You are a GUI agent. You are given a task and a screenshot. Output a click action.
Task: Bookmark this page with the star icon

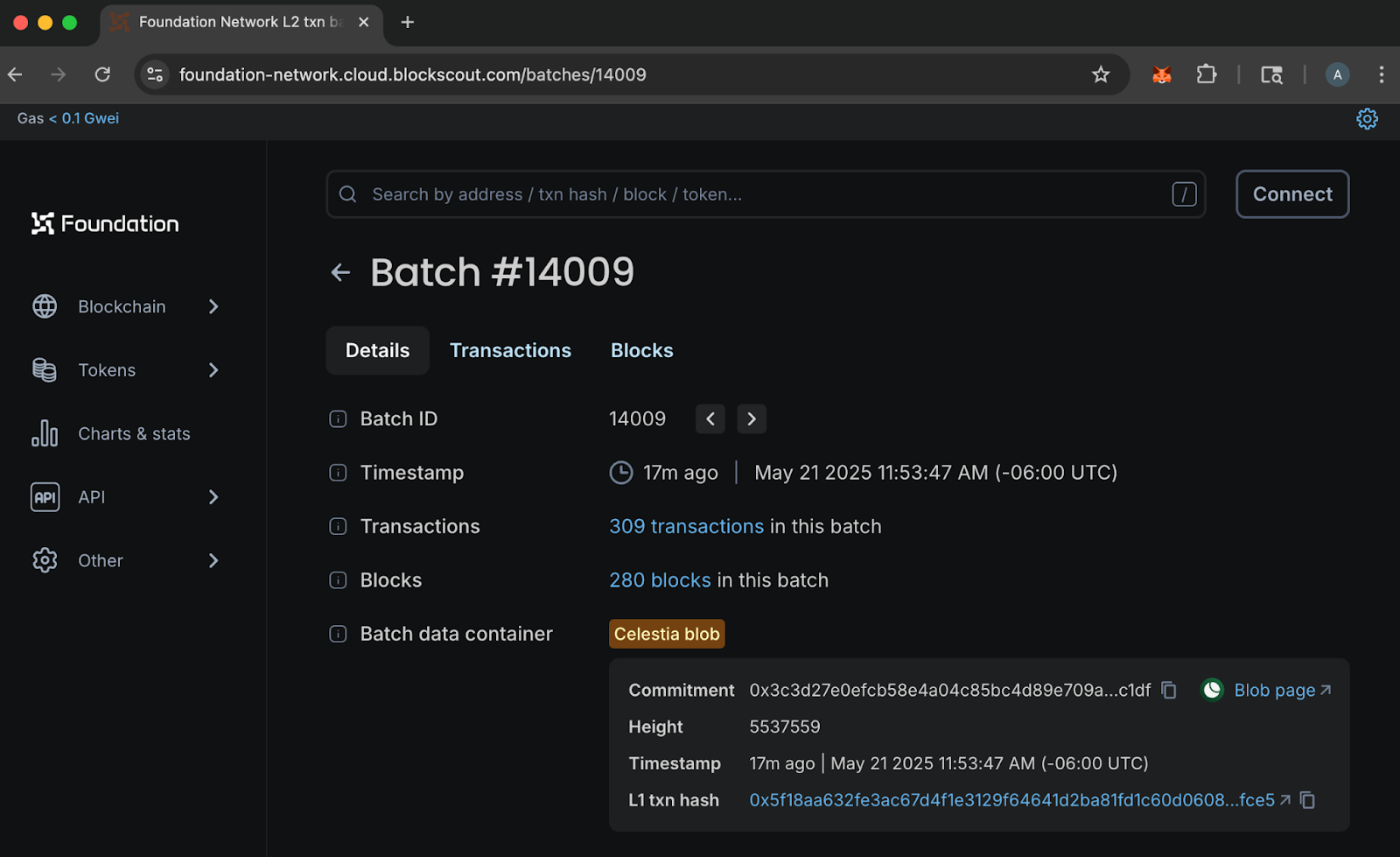1101,74
